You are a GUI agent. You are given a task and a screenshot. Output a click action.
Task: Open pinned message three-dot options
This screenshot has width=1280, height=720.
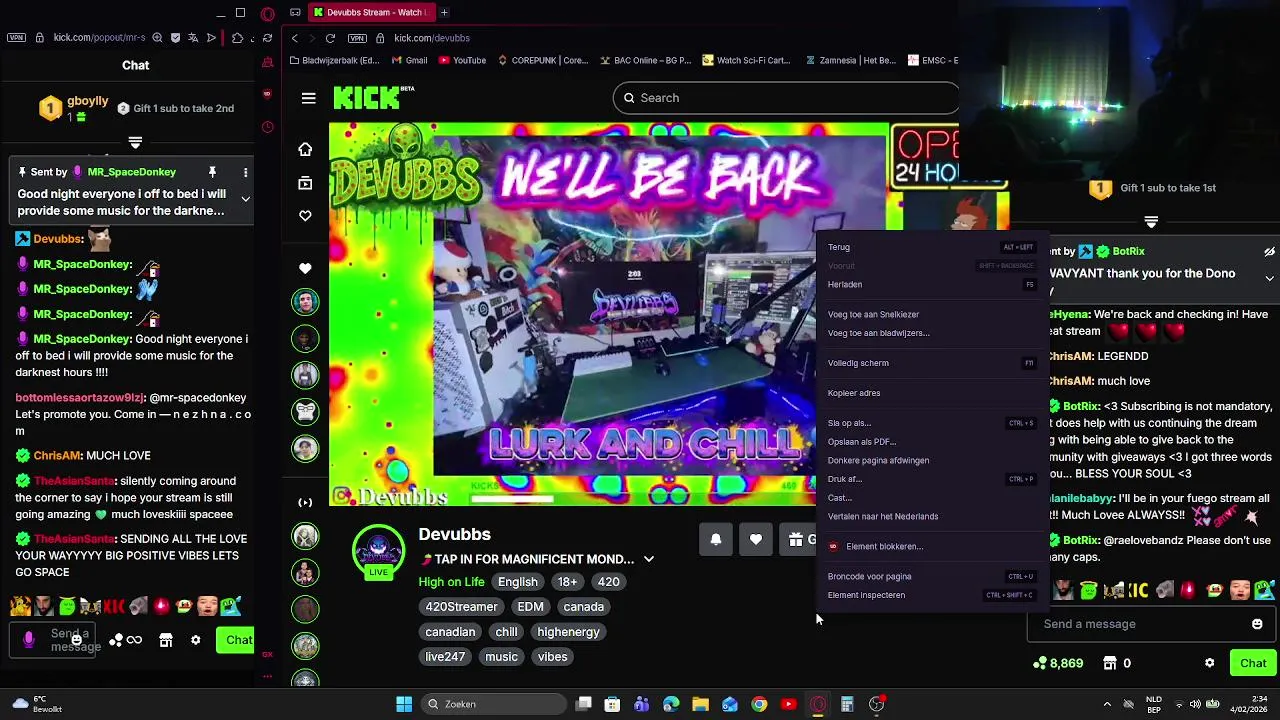pyautogui.click(x=245, y=172)
